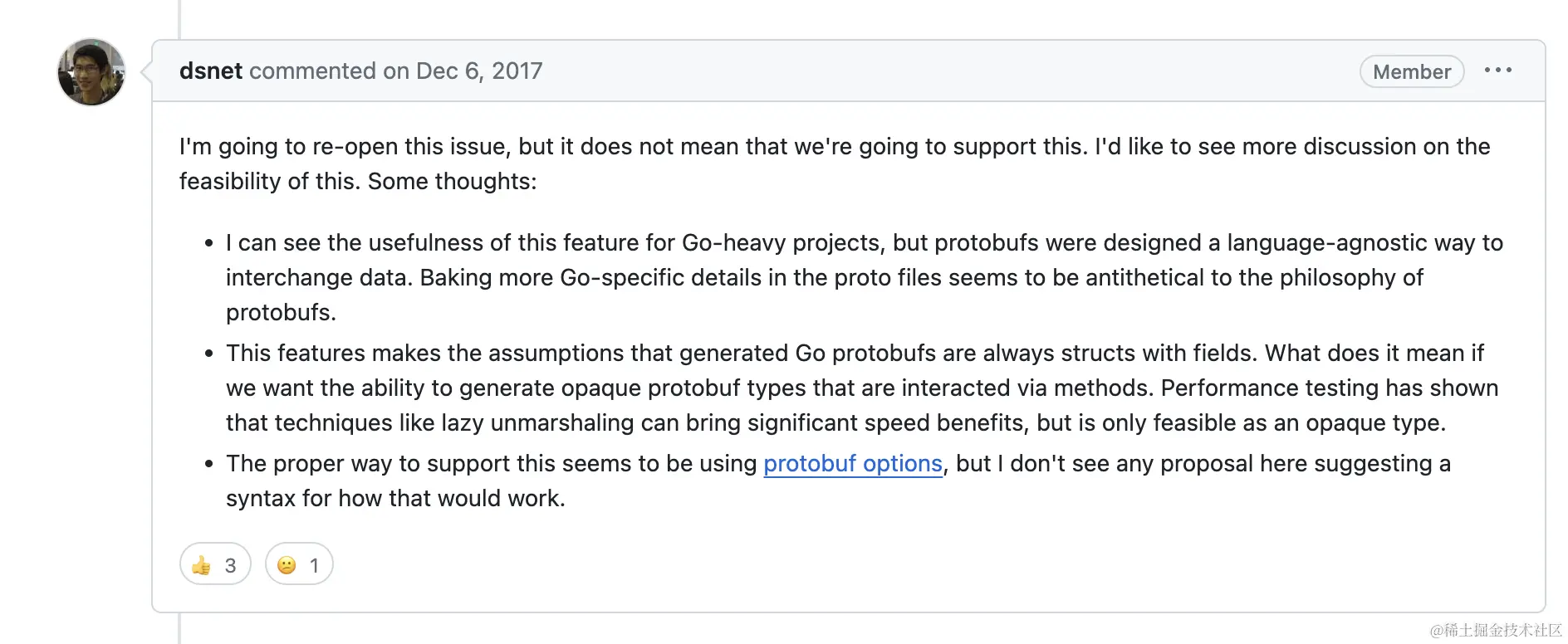This screenshot has width=1568, height=644.
Task: Open the dsnet username link
Action: pos(211,71)
